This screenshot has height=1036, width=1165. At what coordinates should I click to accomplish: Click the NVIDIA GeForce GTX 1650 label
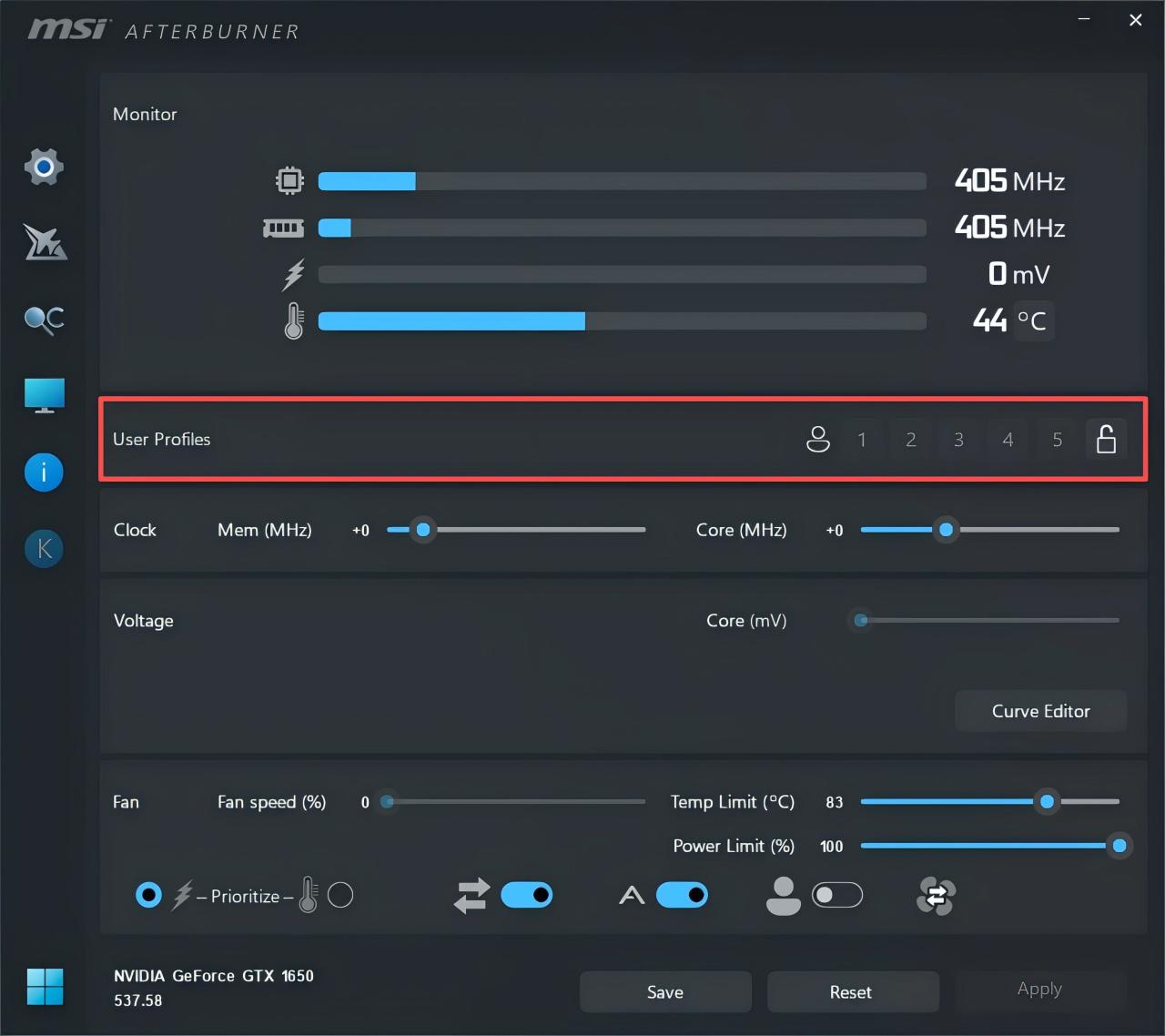pyautogui.click(x=214, y=976)
